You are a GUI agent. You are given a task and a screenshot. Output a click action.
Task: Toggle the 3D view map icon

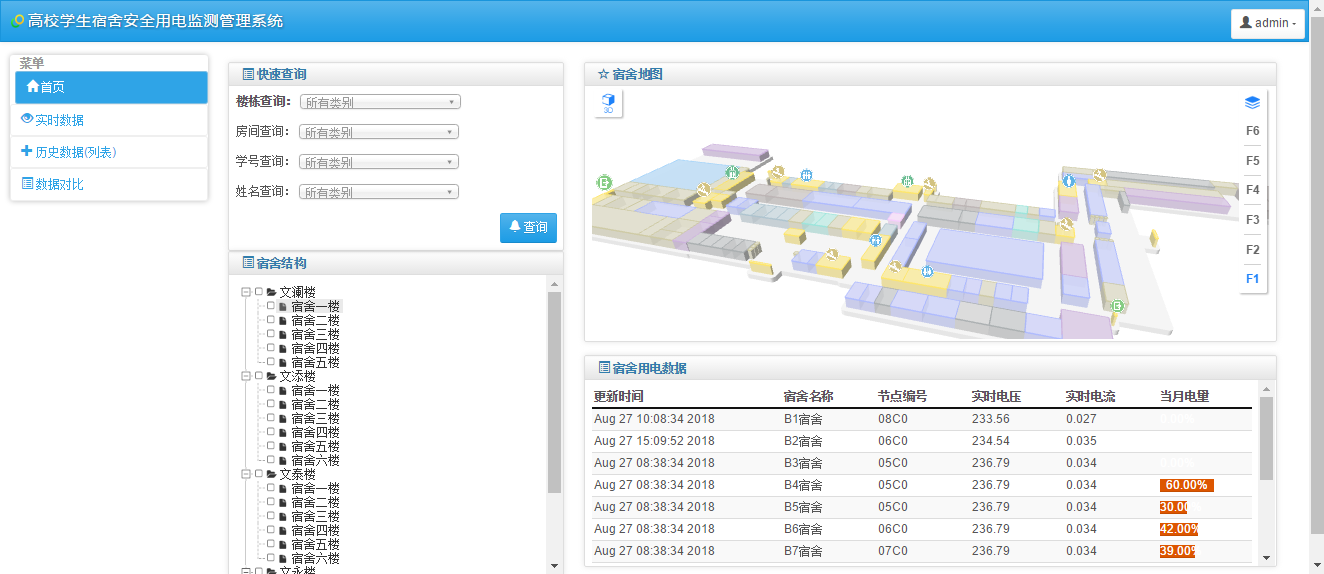pos(607,103)
